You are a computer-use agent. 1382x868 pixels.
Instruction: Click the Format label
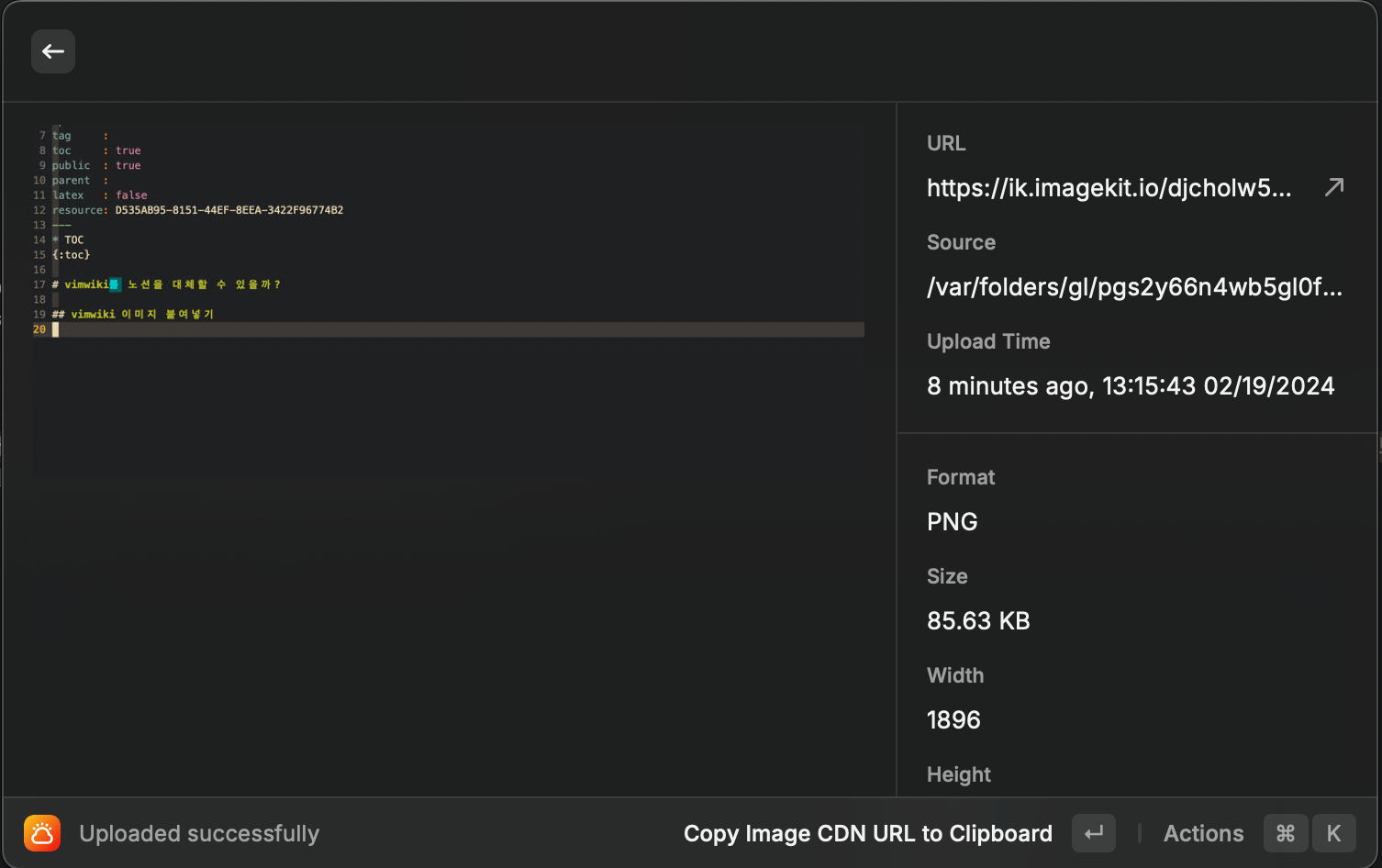961,477
